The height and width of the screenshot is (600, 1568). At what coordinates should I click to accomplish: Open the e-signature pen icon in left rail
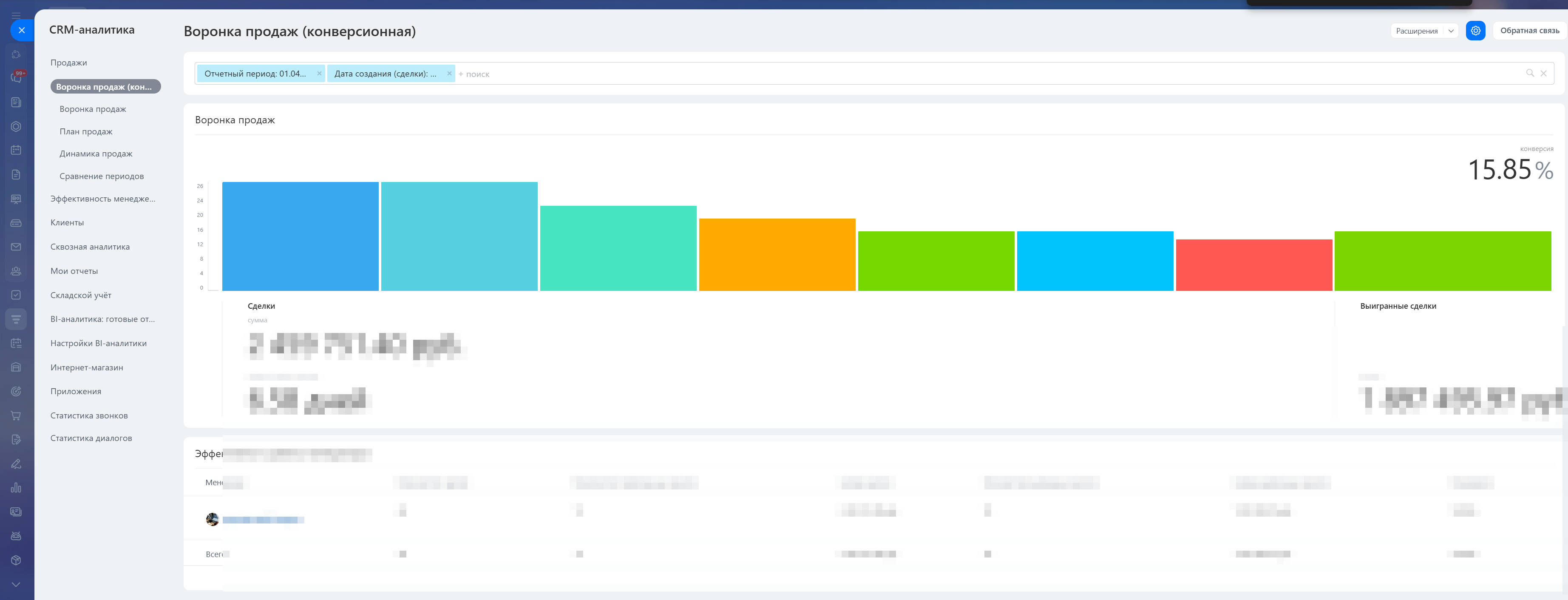coord(16,464)
